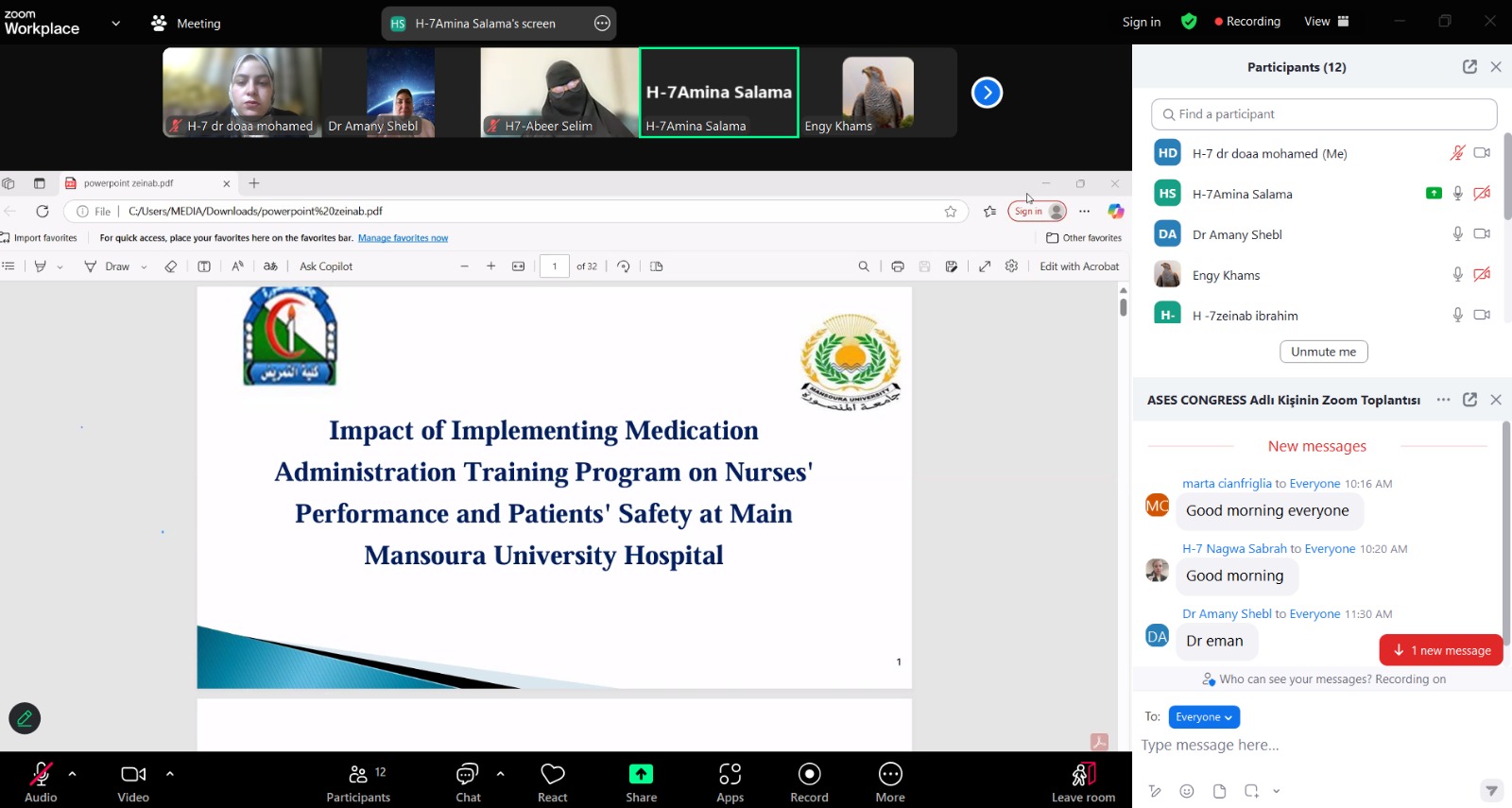Expand chat options arrow beside Chat

pyautogui.click(x=500, y=773)
